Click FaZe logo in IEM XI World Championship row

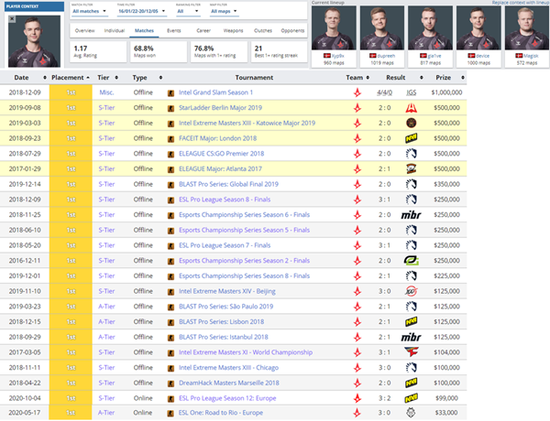411,352
